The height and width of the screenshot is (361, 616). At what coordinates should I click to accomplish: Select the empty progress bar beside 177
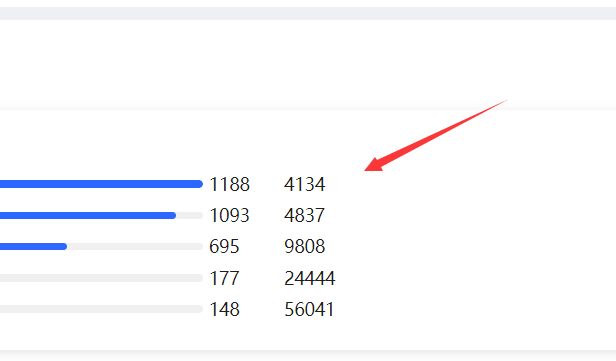coord(101,278)
